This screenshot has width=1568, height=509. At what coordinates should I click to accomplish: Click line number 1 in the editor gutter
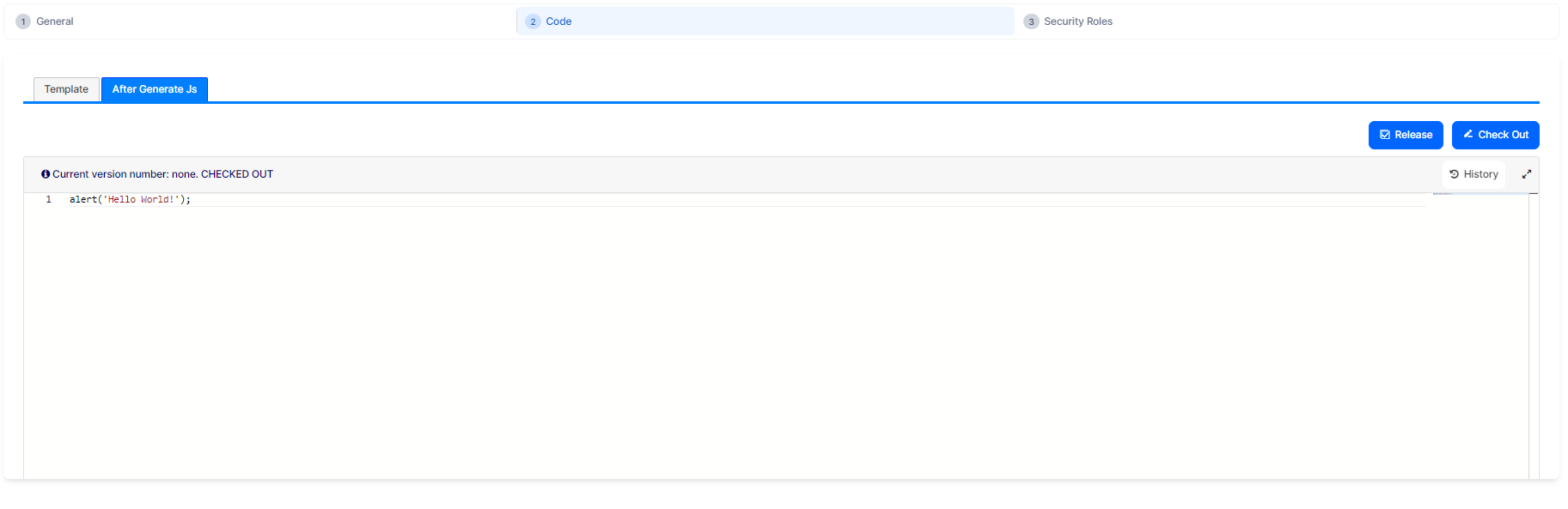coord(48,199)
